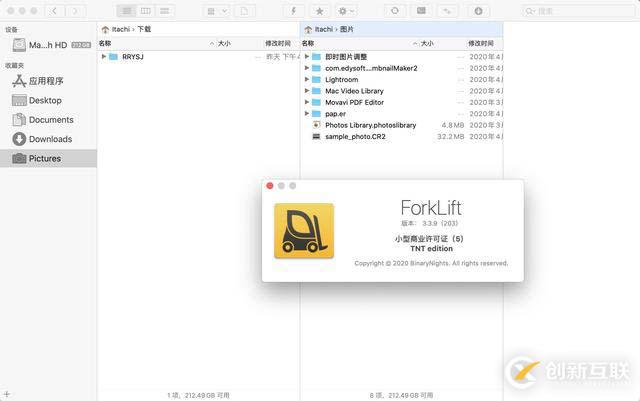Viewport: 640px width, 401px height.
Task: Click the 4.8 MB size of Photos Library
Action: 453,125
